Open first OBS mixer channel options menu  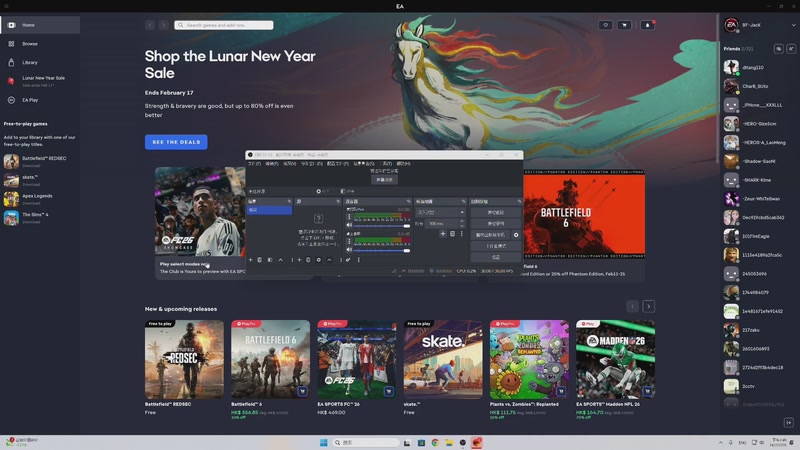coord(349,217)
